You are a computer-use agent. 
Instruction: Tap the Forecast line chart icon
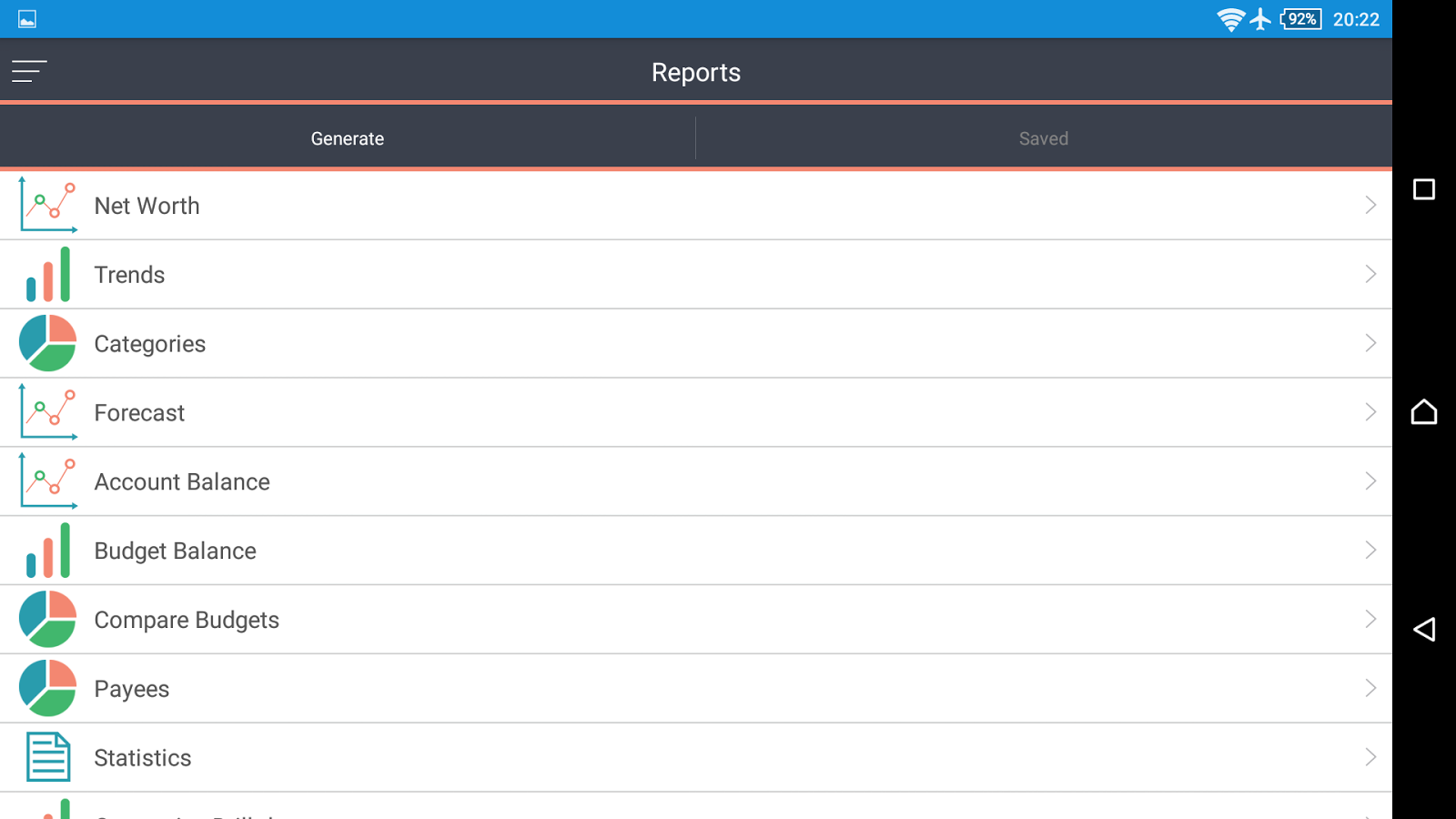pyautogui.click(x=48, y=412)
